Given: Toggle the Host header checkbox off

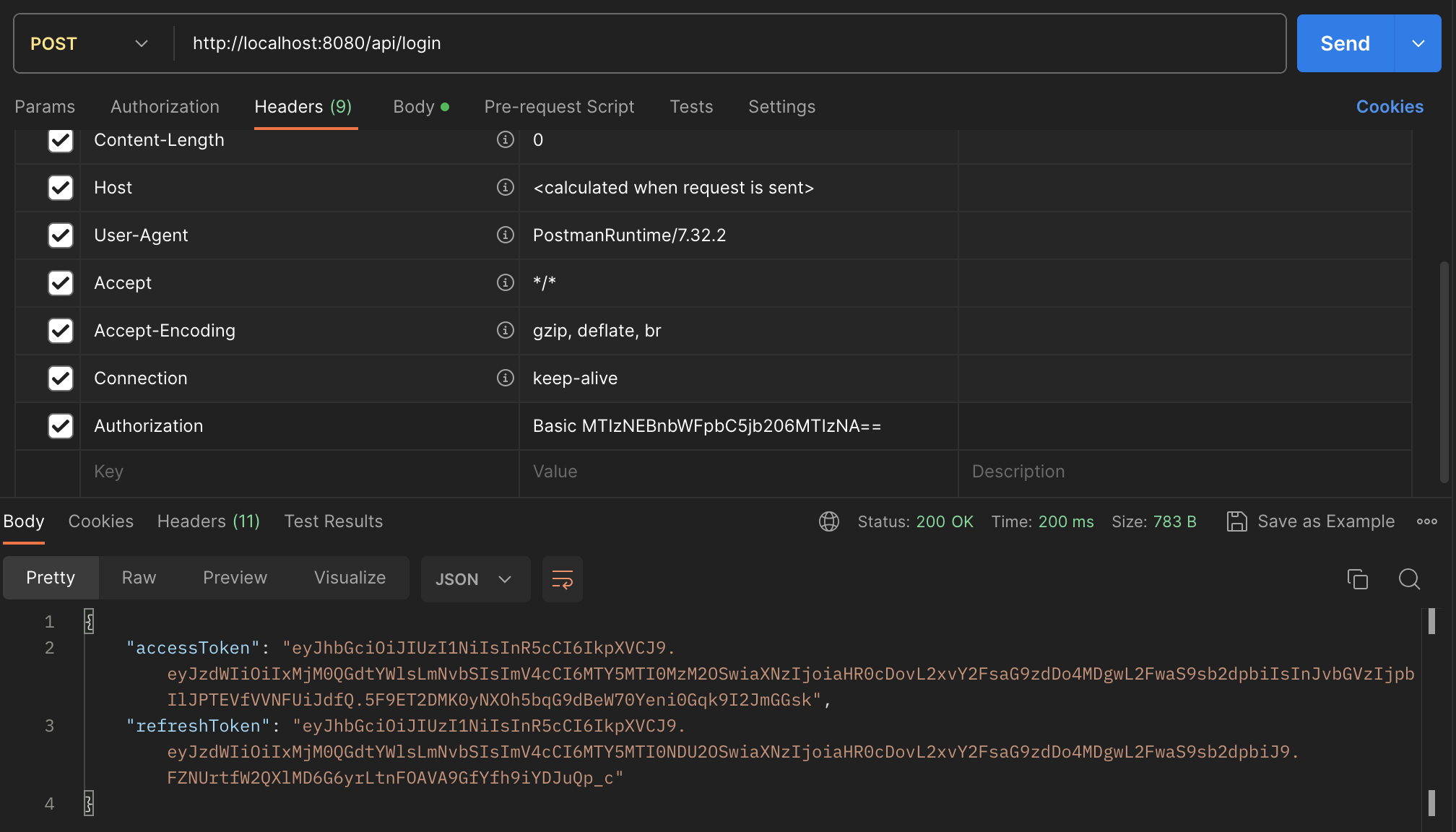Looking at the screenshot, I should [61, 188].
